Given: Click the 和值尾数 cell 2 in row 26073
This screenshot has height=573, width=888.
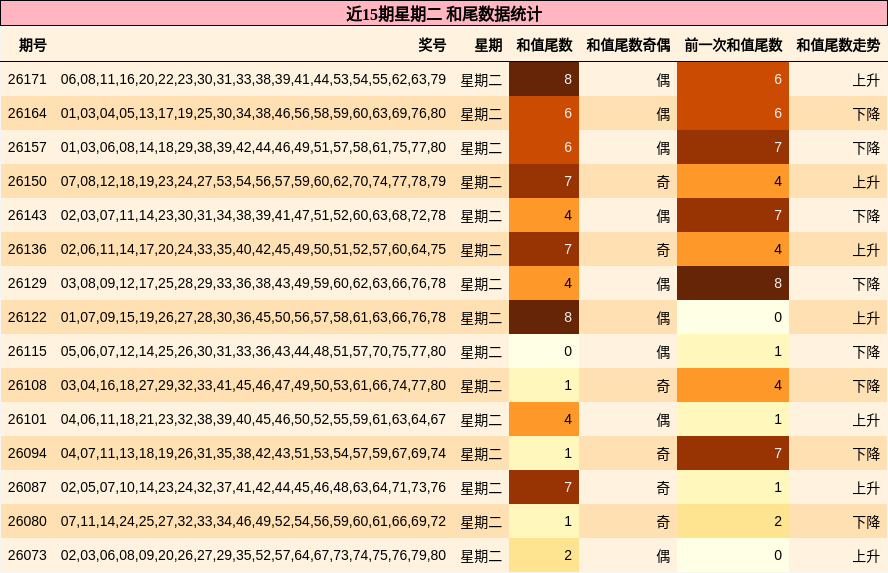Looking at the screenshot, I should click(544, 555).
